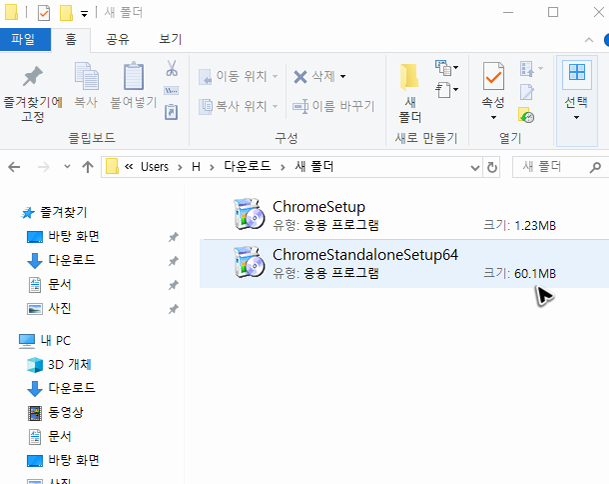Image resolution: width=609 pixels, height=484 pixels.
Task: Click the 속성 properties checkmark icon
Action: [493, 77]
